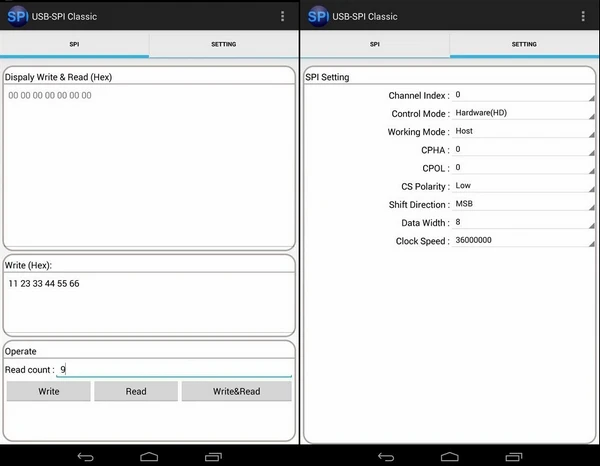
Task: Open the Working Mode Host dropdown
Action: point(523,131)
